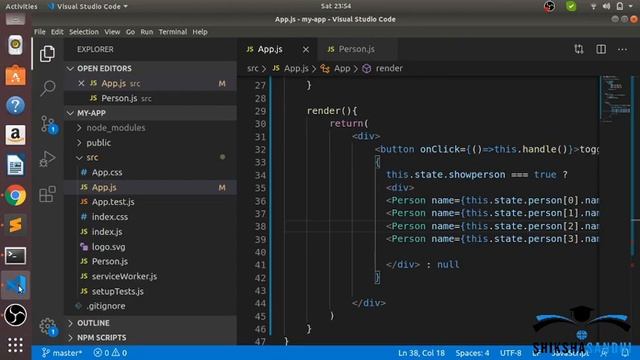The height and width of the screenshot is (360, 640).
Task: Click the code minimap preview
Action: 616,98
